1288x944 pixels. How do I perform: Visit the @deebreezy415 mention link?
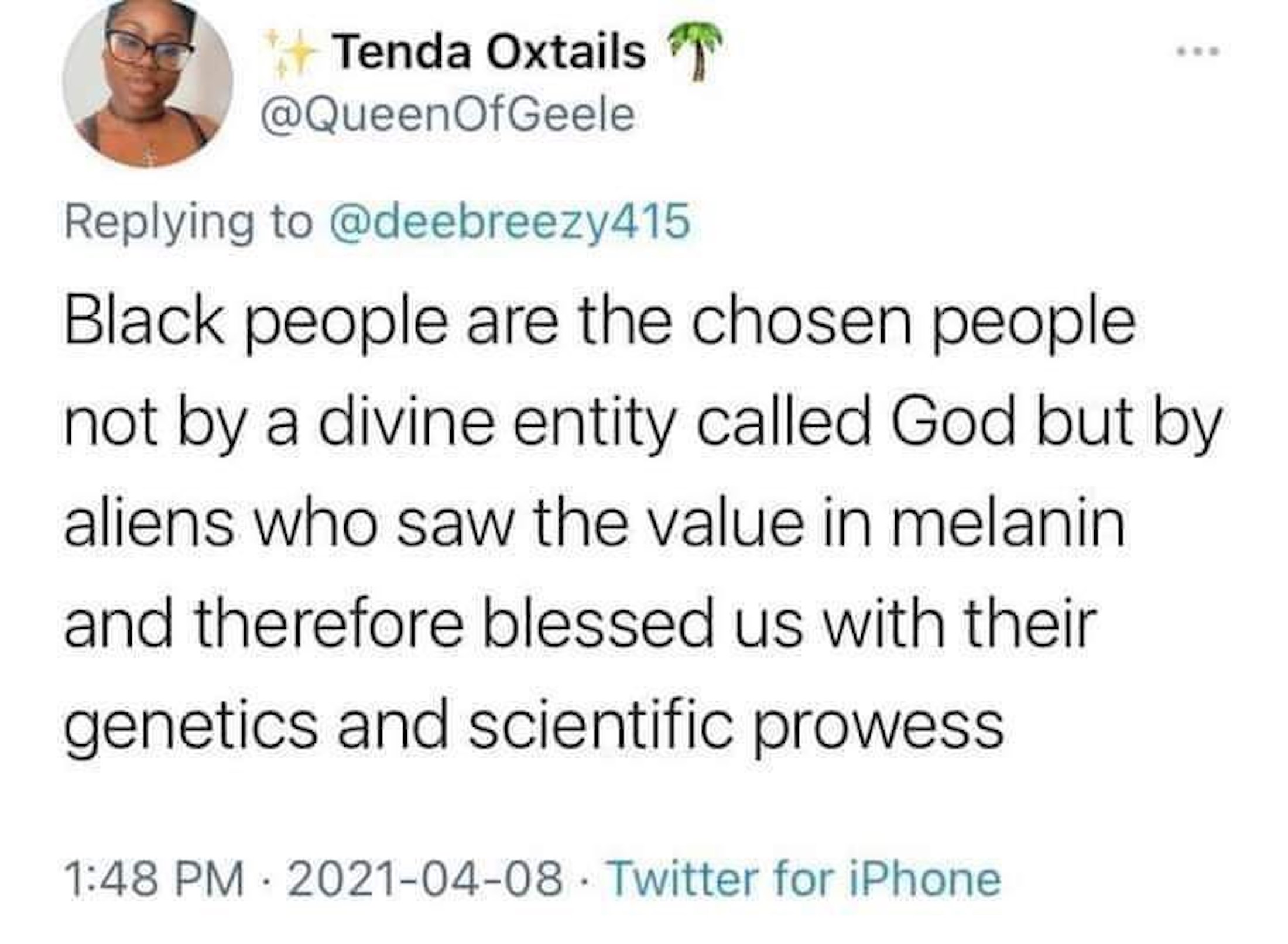click(x=510, y=222)
